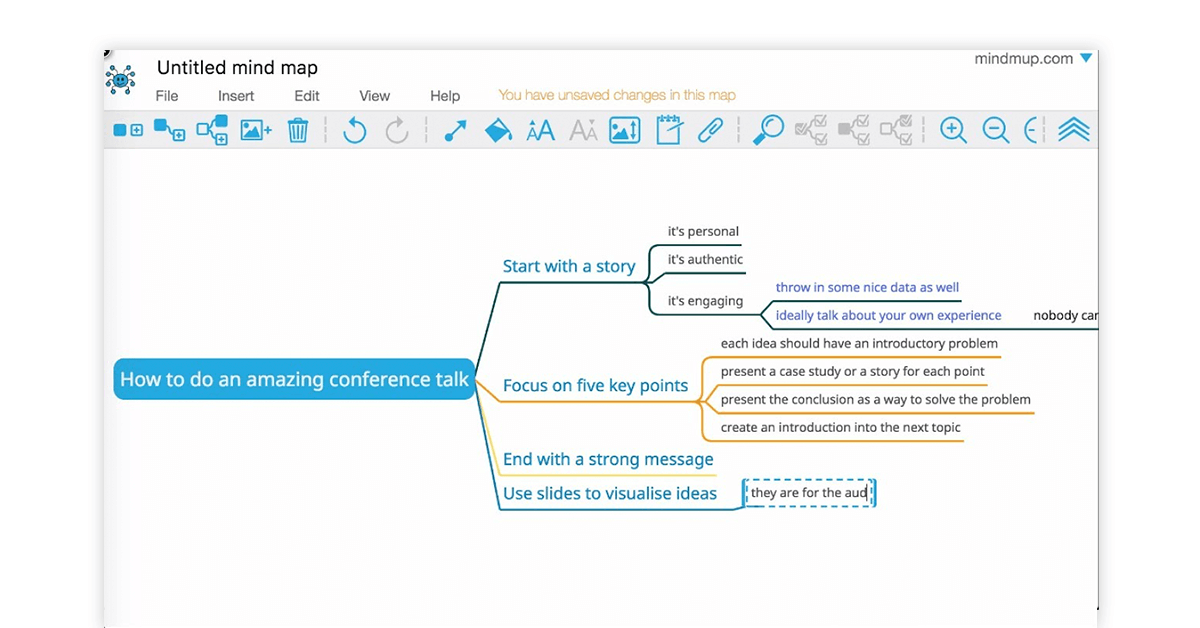Screen dimensions: 1200x628
Task: Select ideally talk about your own experience
Action: tap(888, 315)
